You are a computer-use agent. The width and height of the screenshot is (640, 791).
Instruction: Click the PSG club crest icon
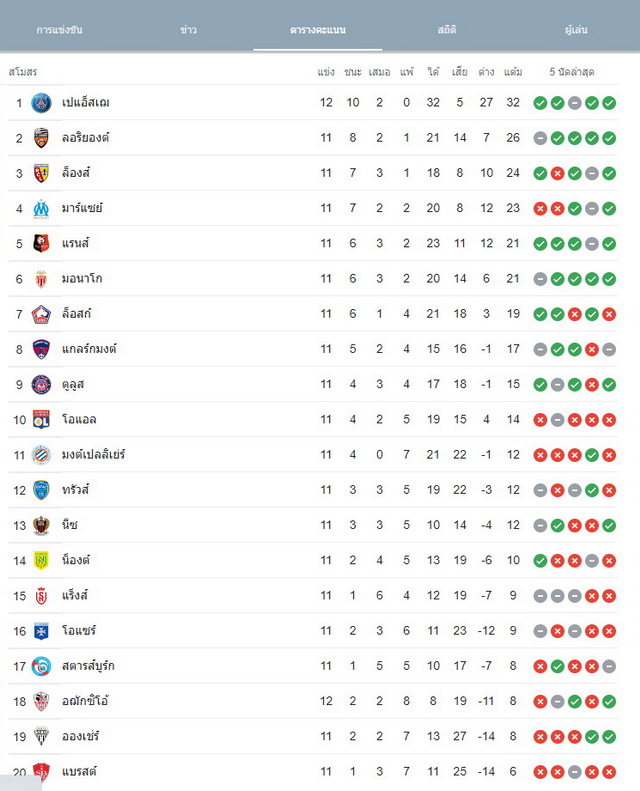41,103
